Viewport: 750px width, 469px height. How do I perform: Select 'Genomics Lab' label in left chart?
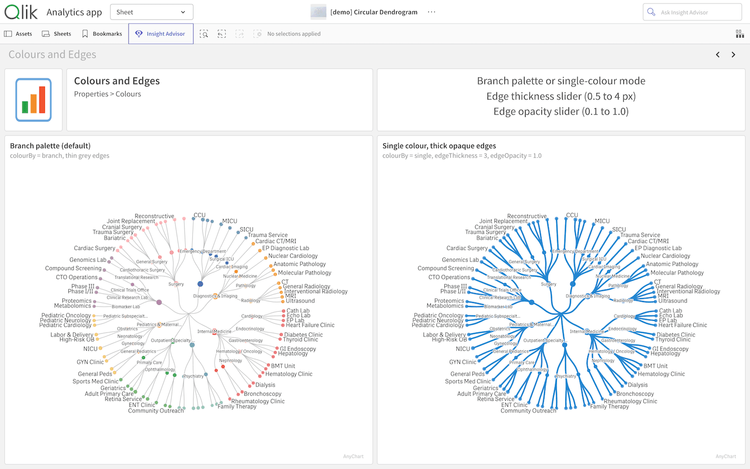pos(88,260)
